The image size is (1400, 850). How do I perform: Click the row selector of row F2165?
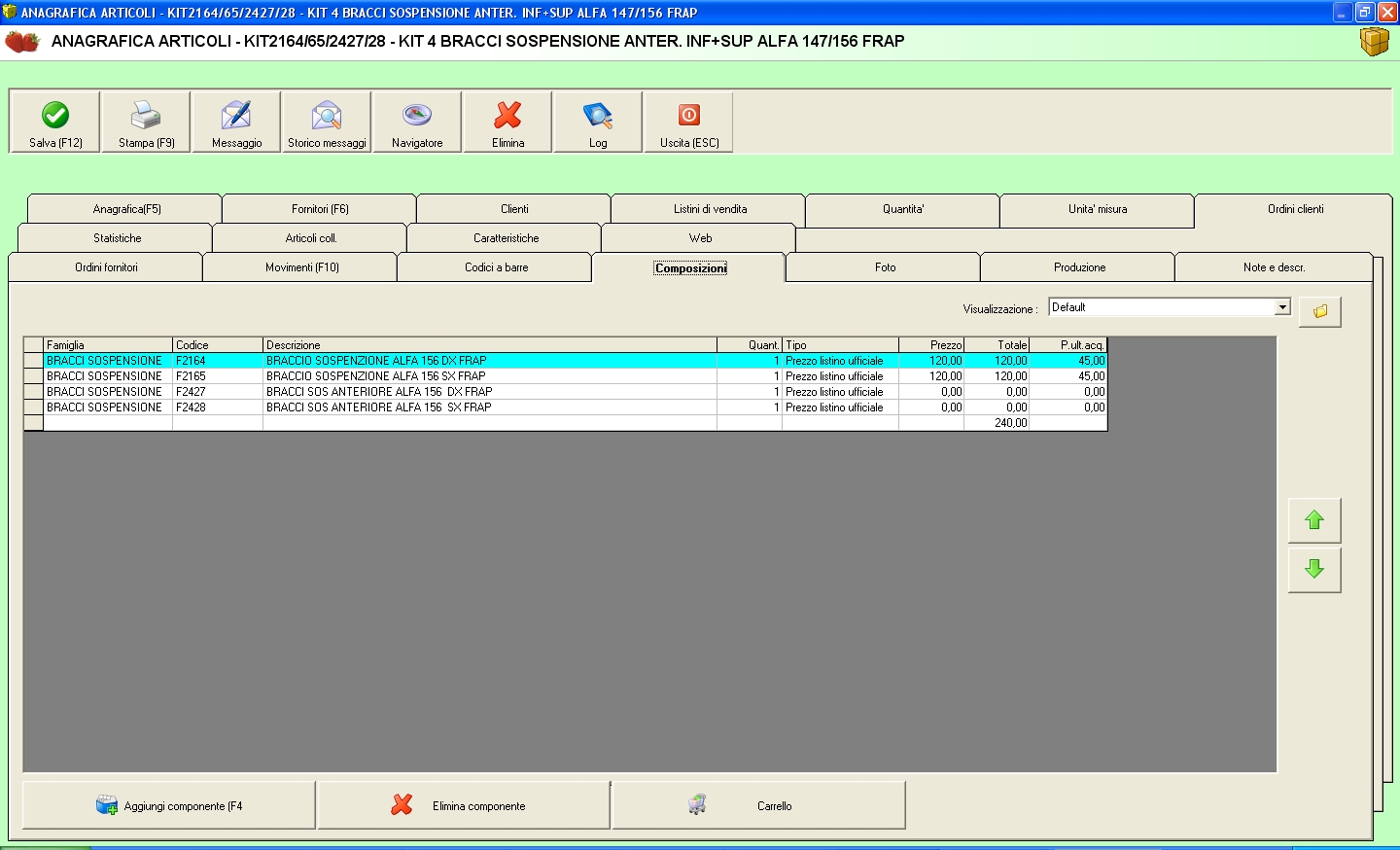pos(33,376)
